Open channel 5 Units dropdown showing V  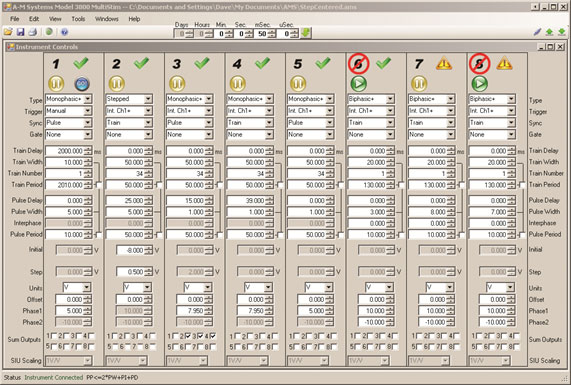[319, 288]
